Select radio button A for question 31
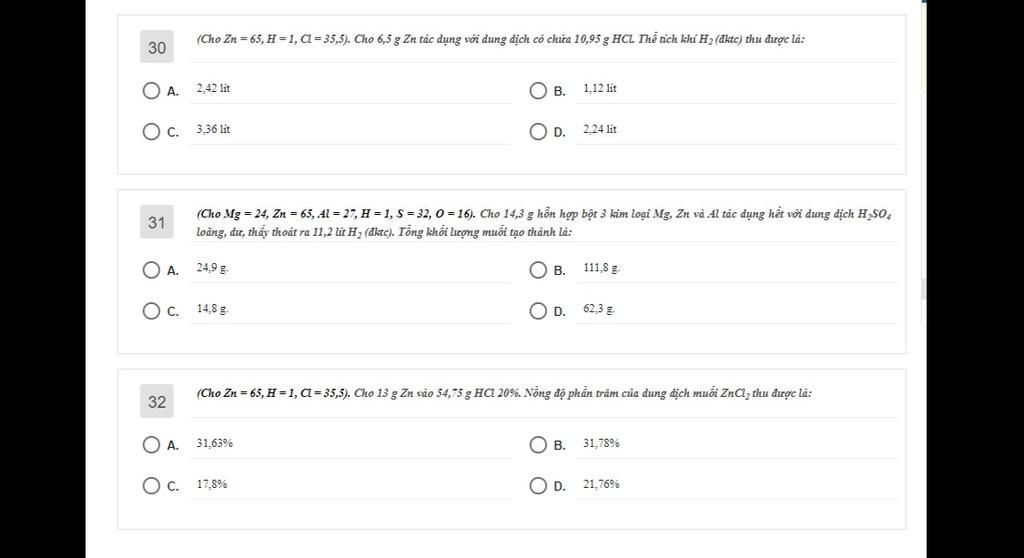The image size is (1024, 558). [151, 270]
